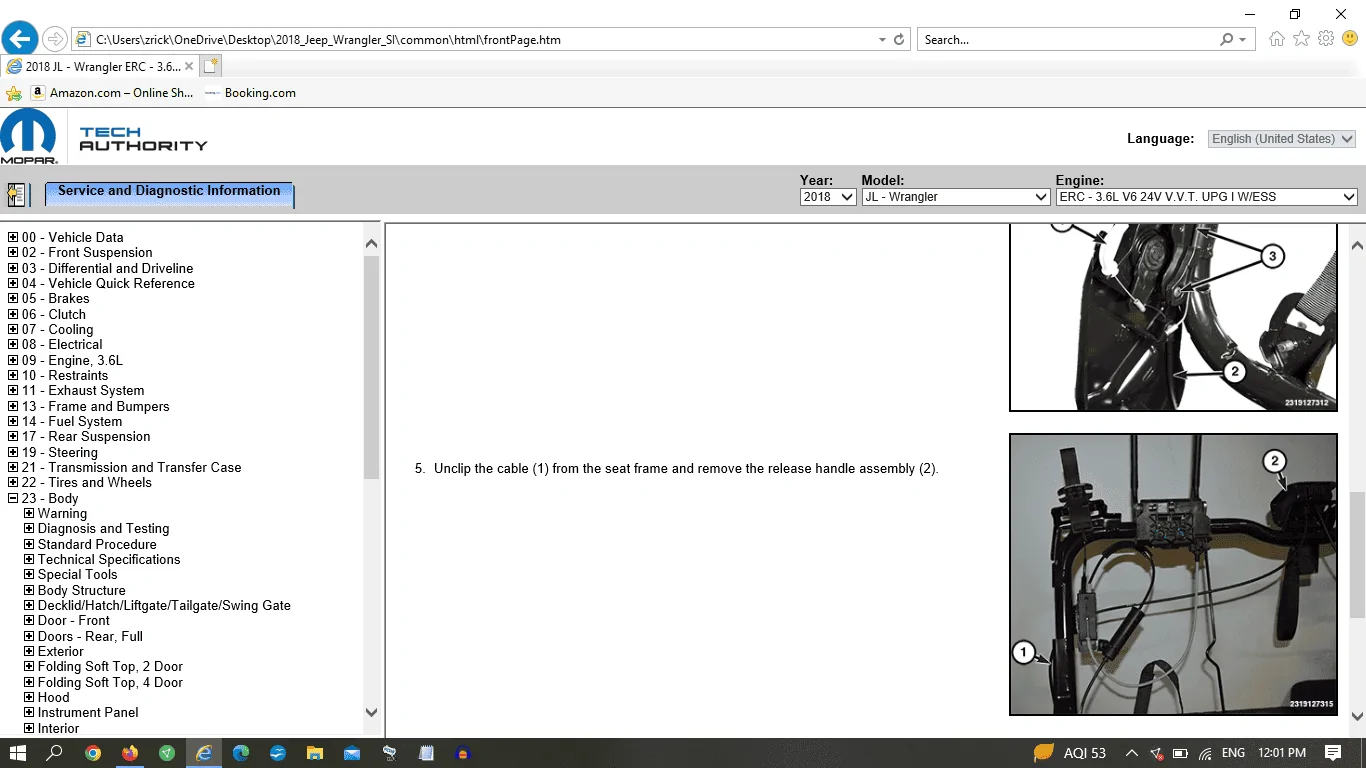
Task: Open the Amazon.com favorites link
Action: pyautogui.click(x=112, y=93)
